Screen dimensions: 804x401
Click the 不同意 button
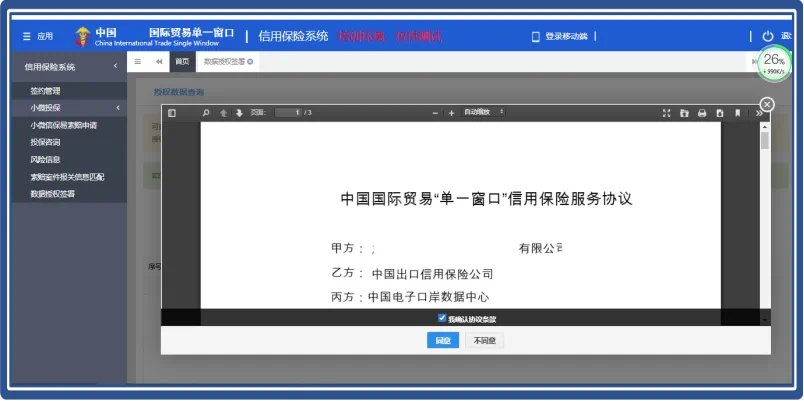[485, 340]
